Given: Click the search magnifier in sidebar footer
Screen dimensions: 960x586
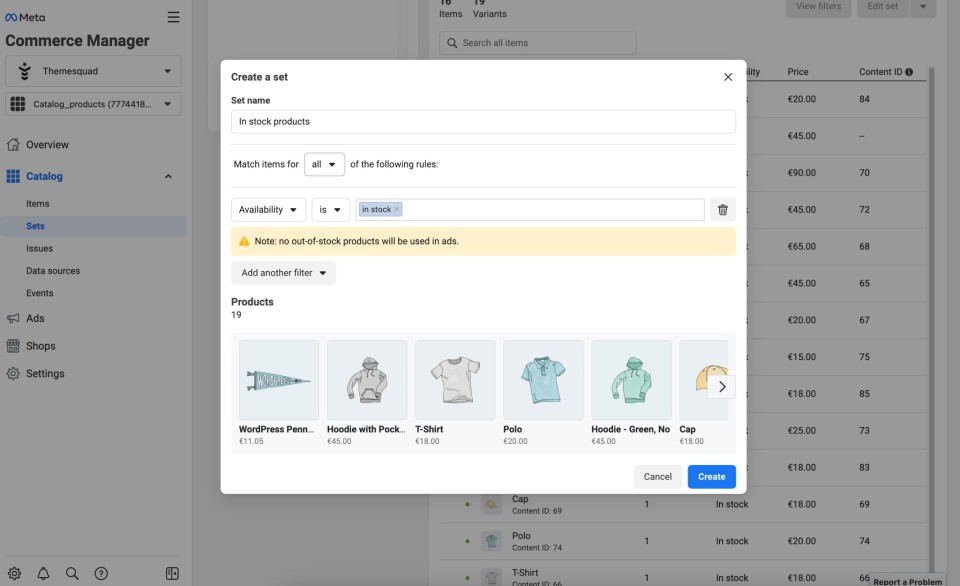Looking at the screenshot, I should tap(72, 573).
